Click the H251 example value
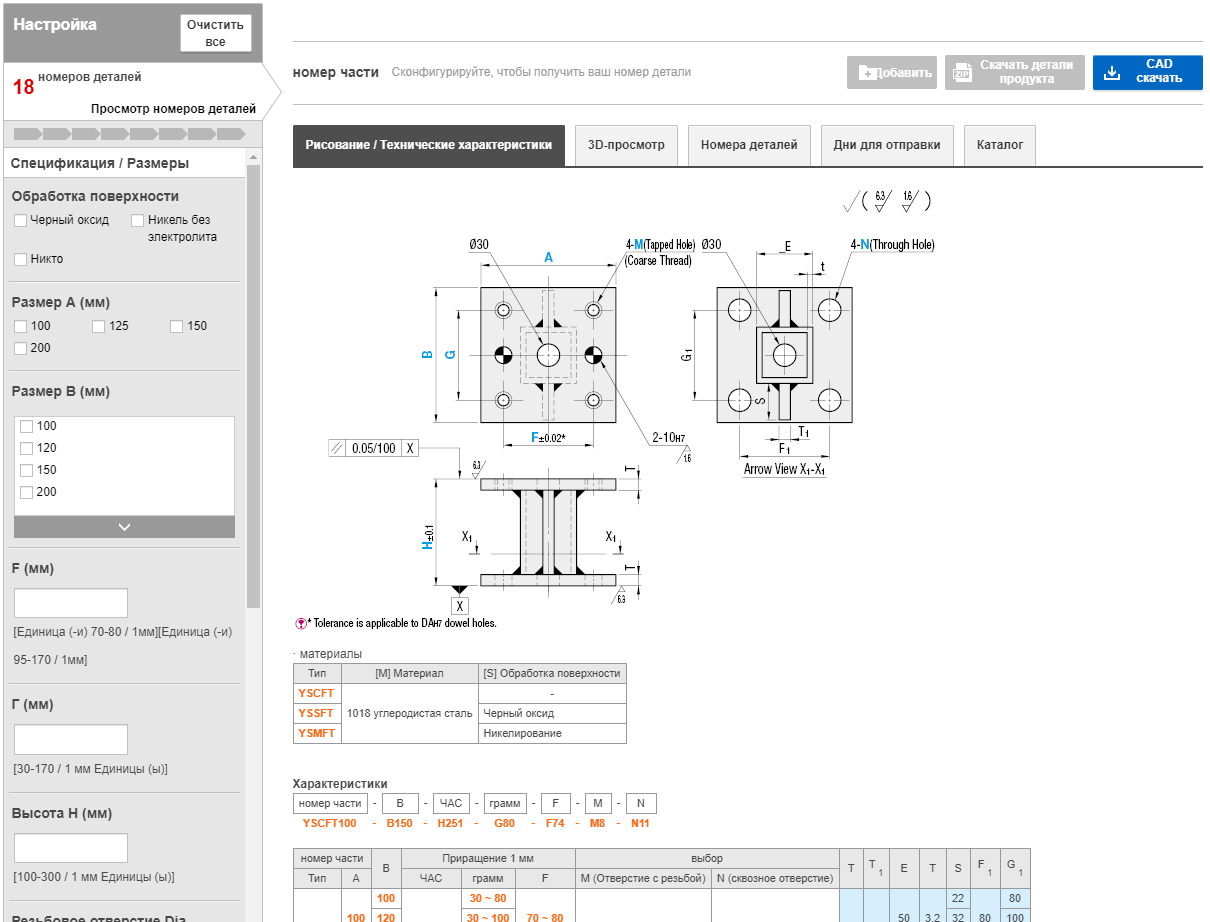1210x922 pixels. (451, 823)
